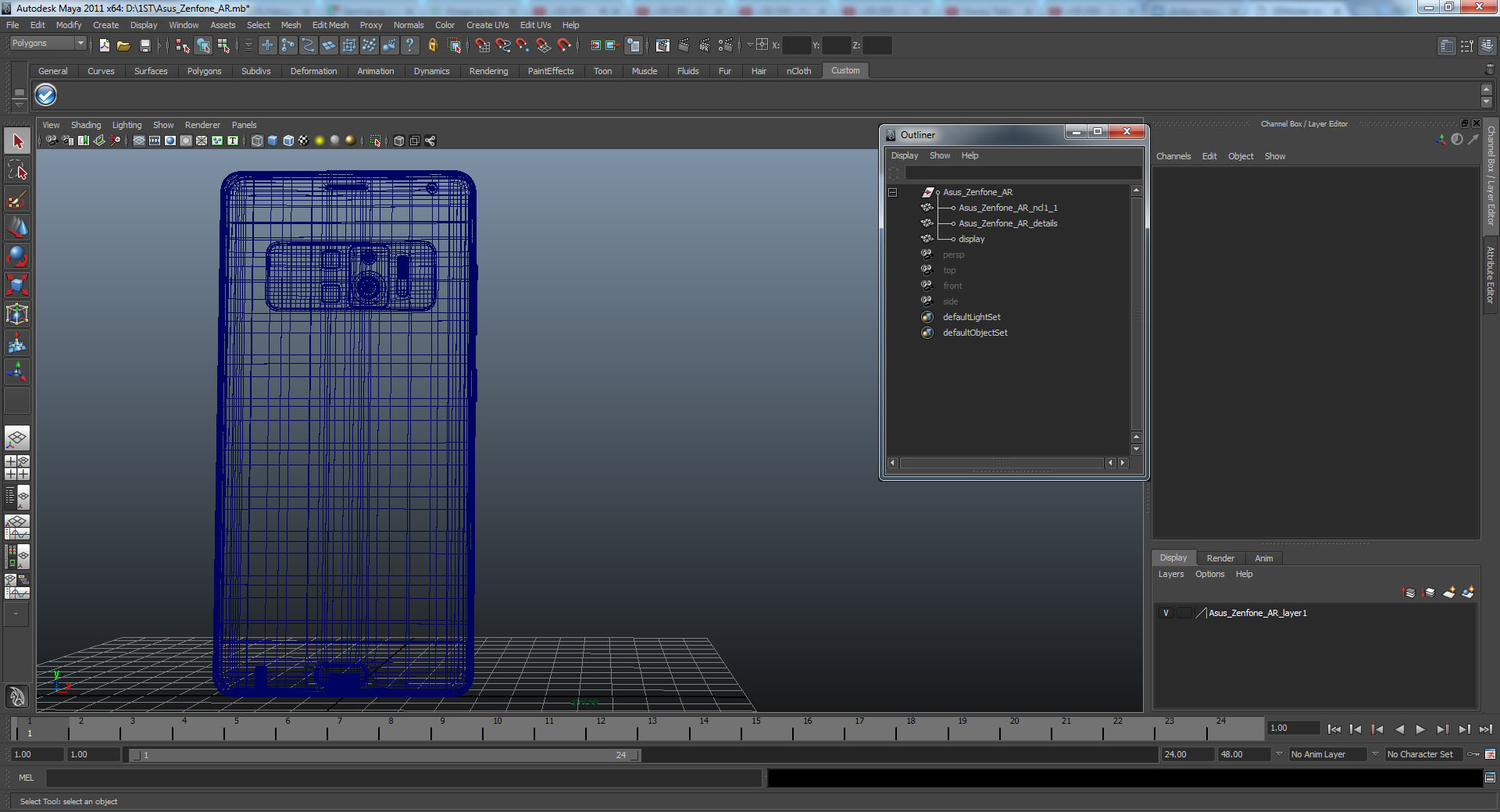This screenshot has width=1500, height=812.
Task: Open Polygons menu set dropdown
Action: (48, 44)
